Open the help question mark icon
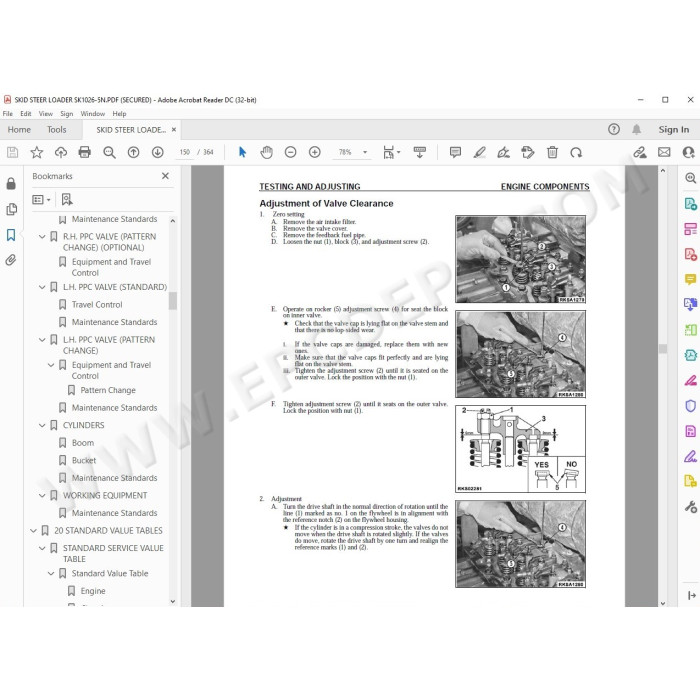The width and height of the screenshot is (700, 700). point(614,129)
